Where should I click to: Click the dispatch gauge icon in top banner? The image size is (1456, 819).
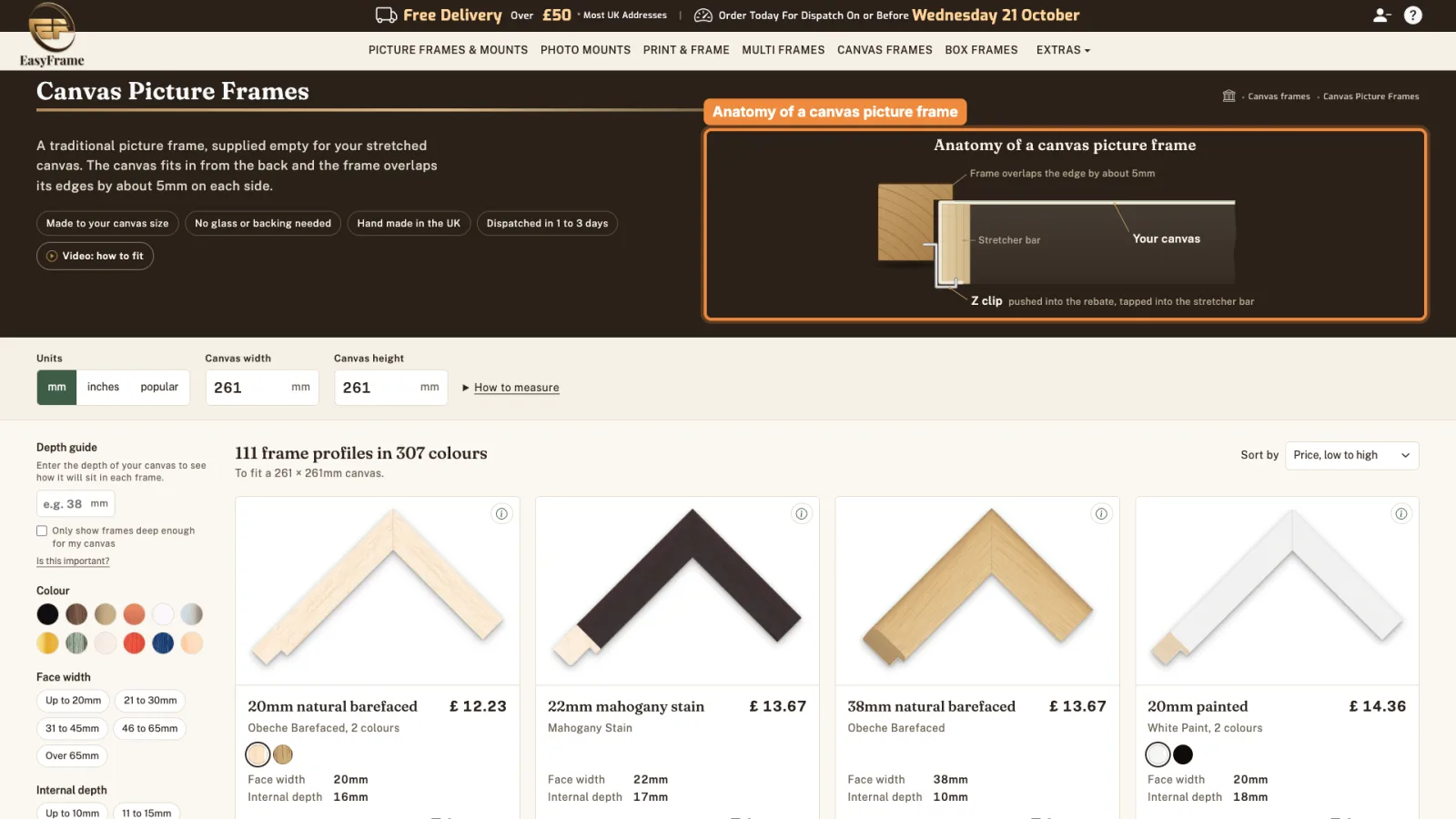tap(703, 15)
